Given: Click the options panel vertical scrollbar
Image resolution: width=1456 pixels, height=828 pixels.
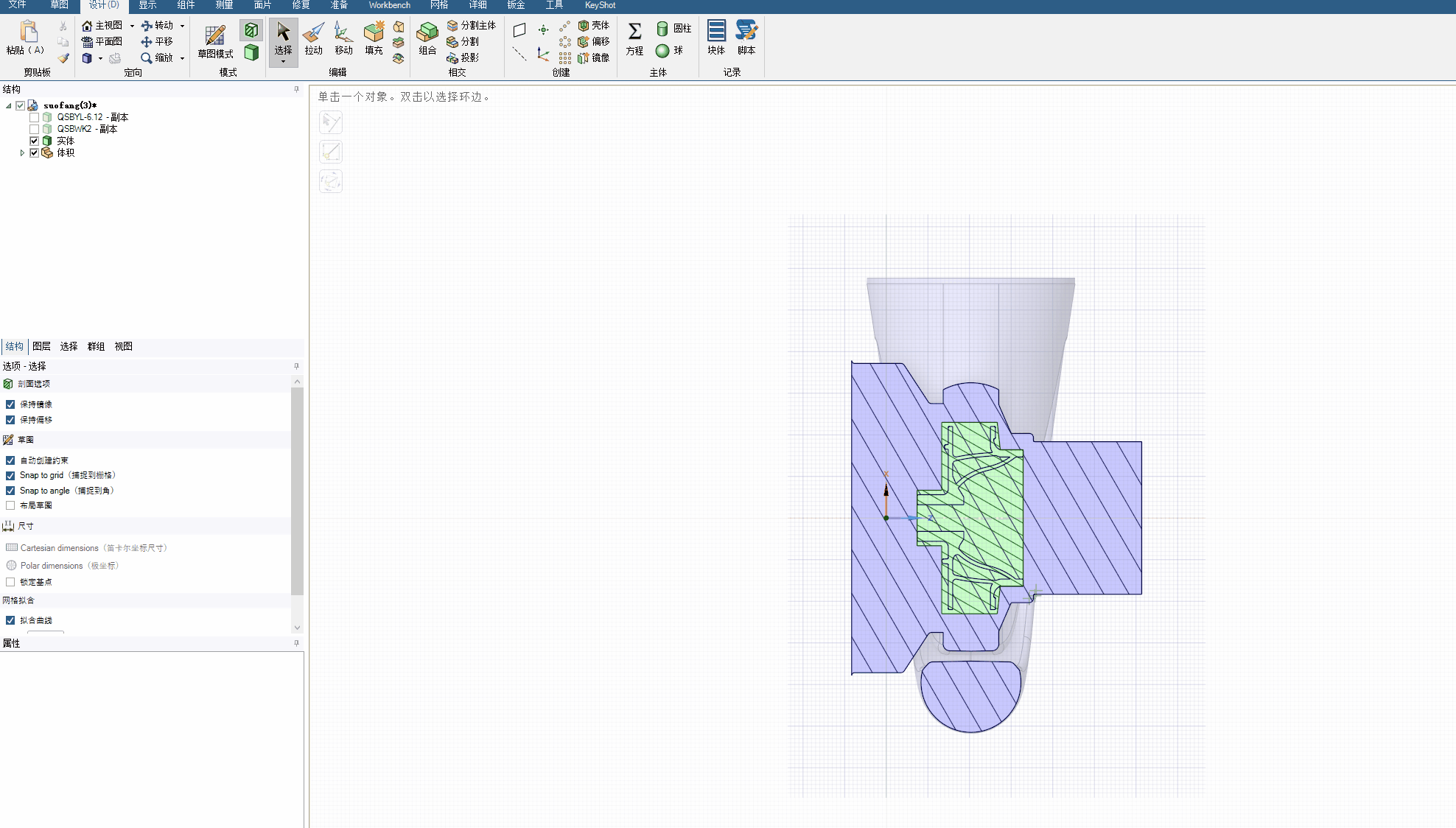Looking at the screenshot, I should click(x=297, y=490).
